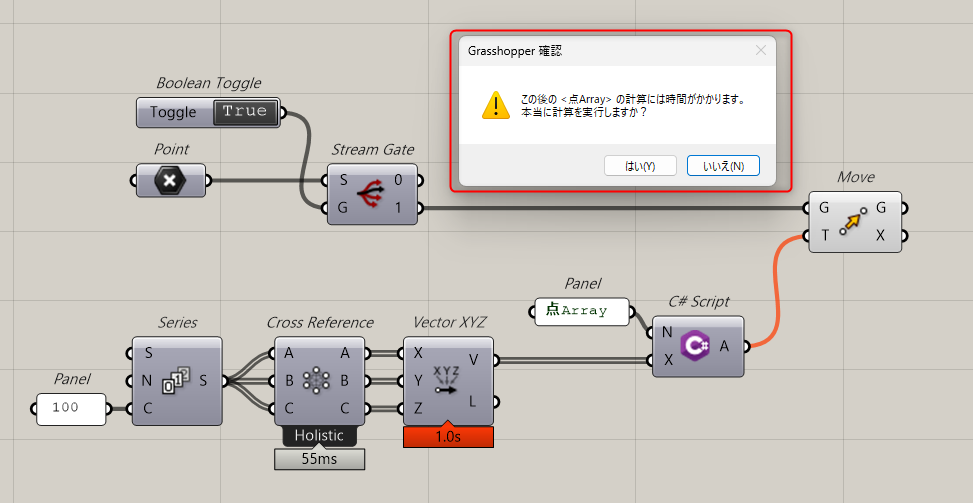
Task: Toggle the Boolean Toggle True value
Action: (x=245, y=112)
